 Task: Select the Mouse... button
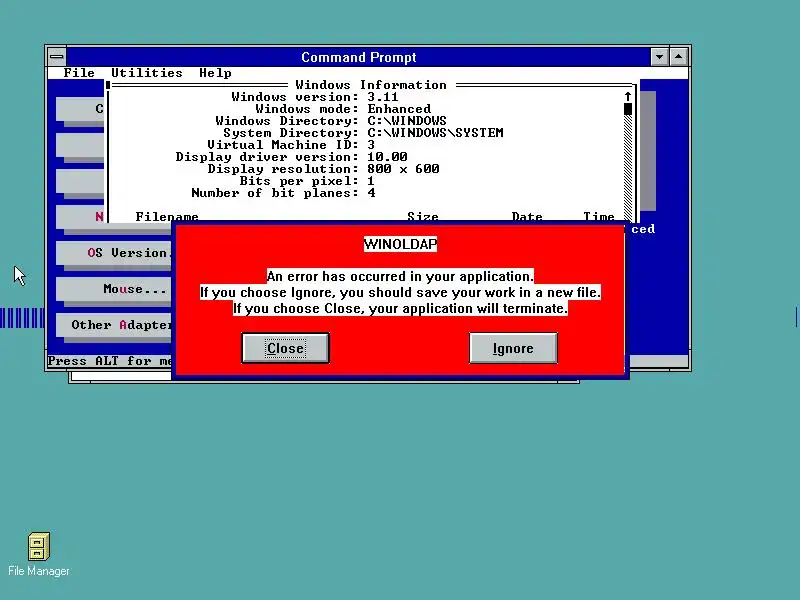[114, 289]
